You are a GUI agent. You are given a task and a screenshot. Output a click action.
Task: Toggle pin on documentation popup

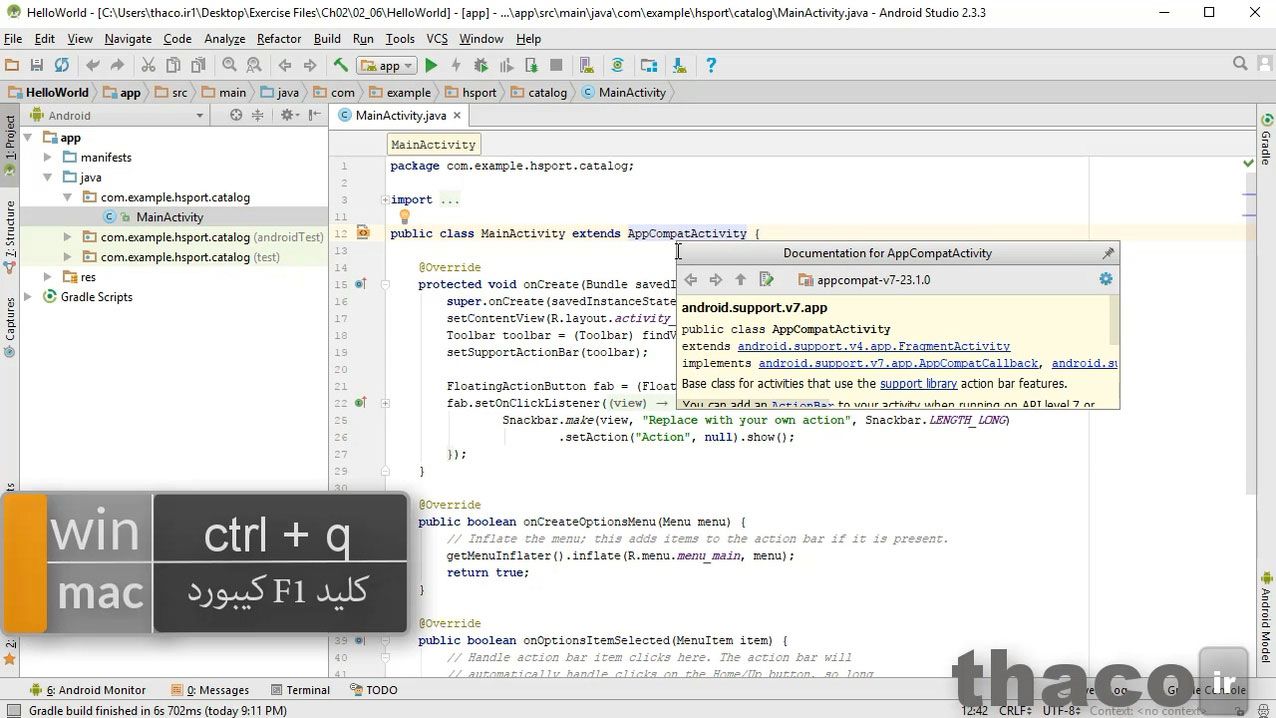point(1107,253)
